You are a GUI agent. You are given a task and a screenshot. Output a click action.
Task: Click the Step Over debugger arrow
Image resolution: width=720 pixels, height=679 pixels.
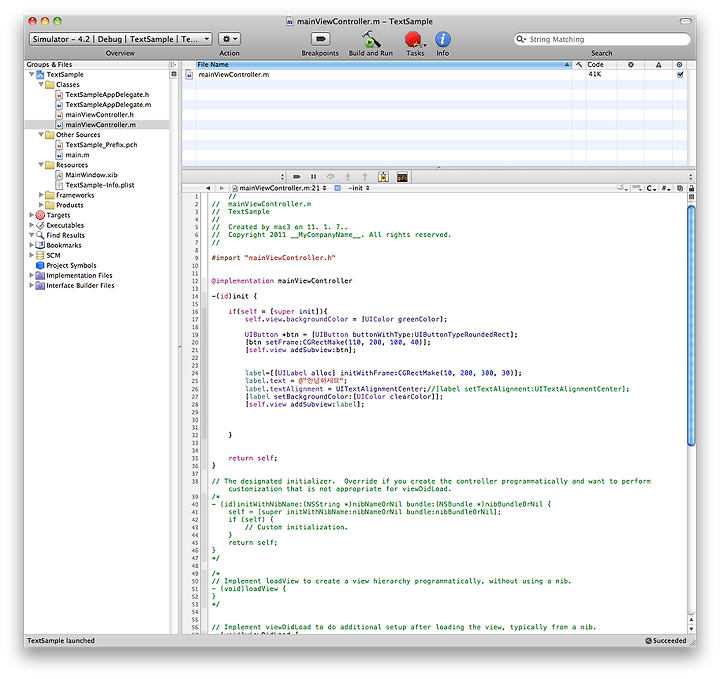(x=331, y=177)
